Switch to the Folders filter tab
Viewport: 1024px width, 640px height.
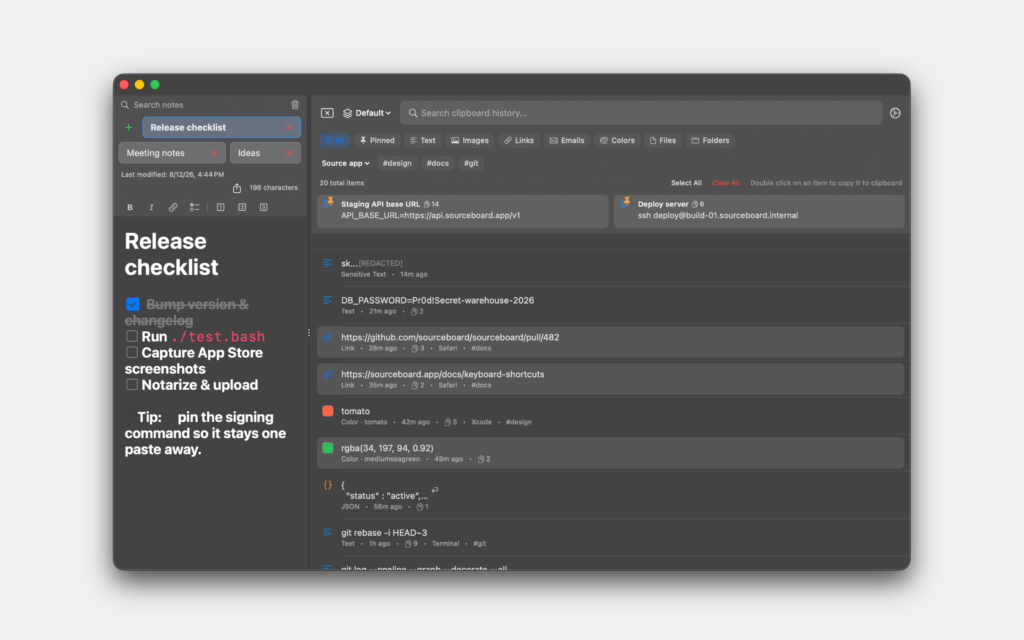coord(711,140)
